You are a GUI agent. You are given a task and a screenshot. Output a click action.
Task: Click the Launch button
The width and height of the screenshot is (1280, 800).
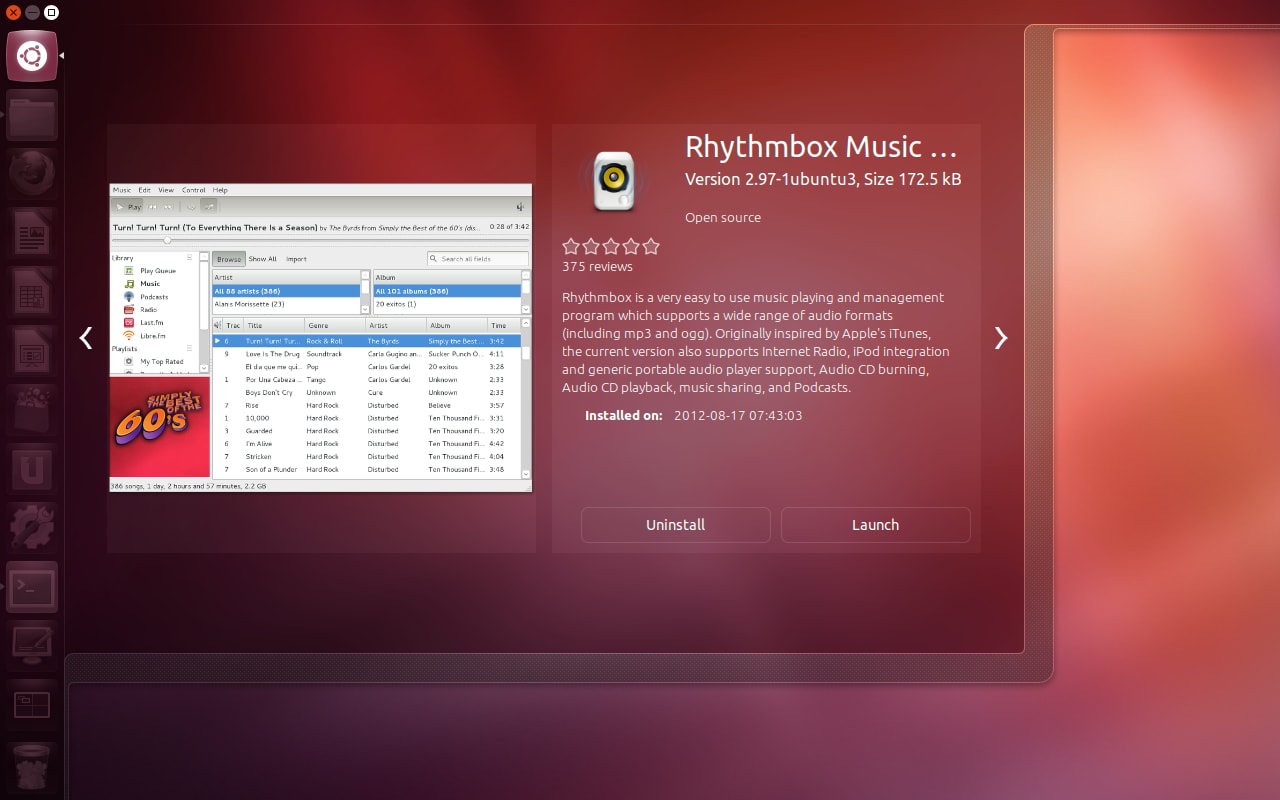(876, 525)
